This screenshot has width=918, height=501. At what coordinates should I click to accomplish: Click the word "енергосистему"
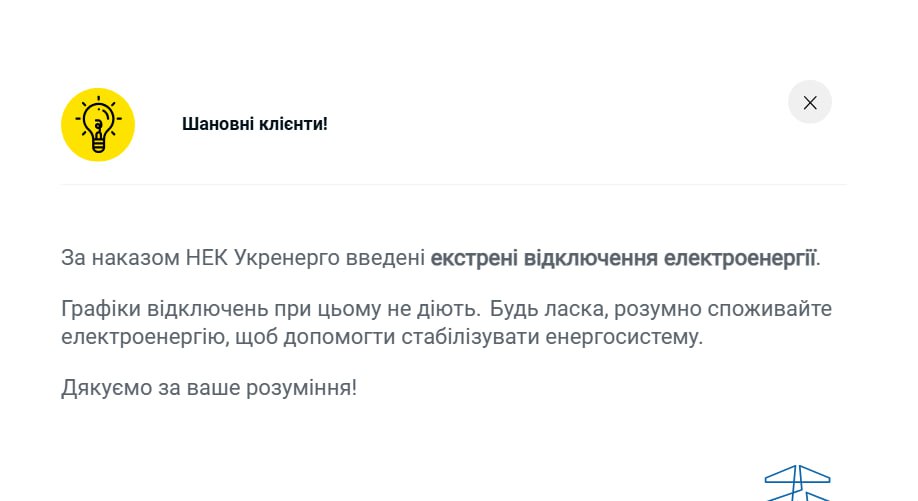(x=622, y=337)
